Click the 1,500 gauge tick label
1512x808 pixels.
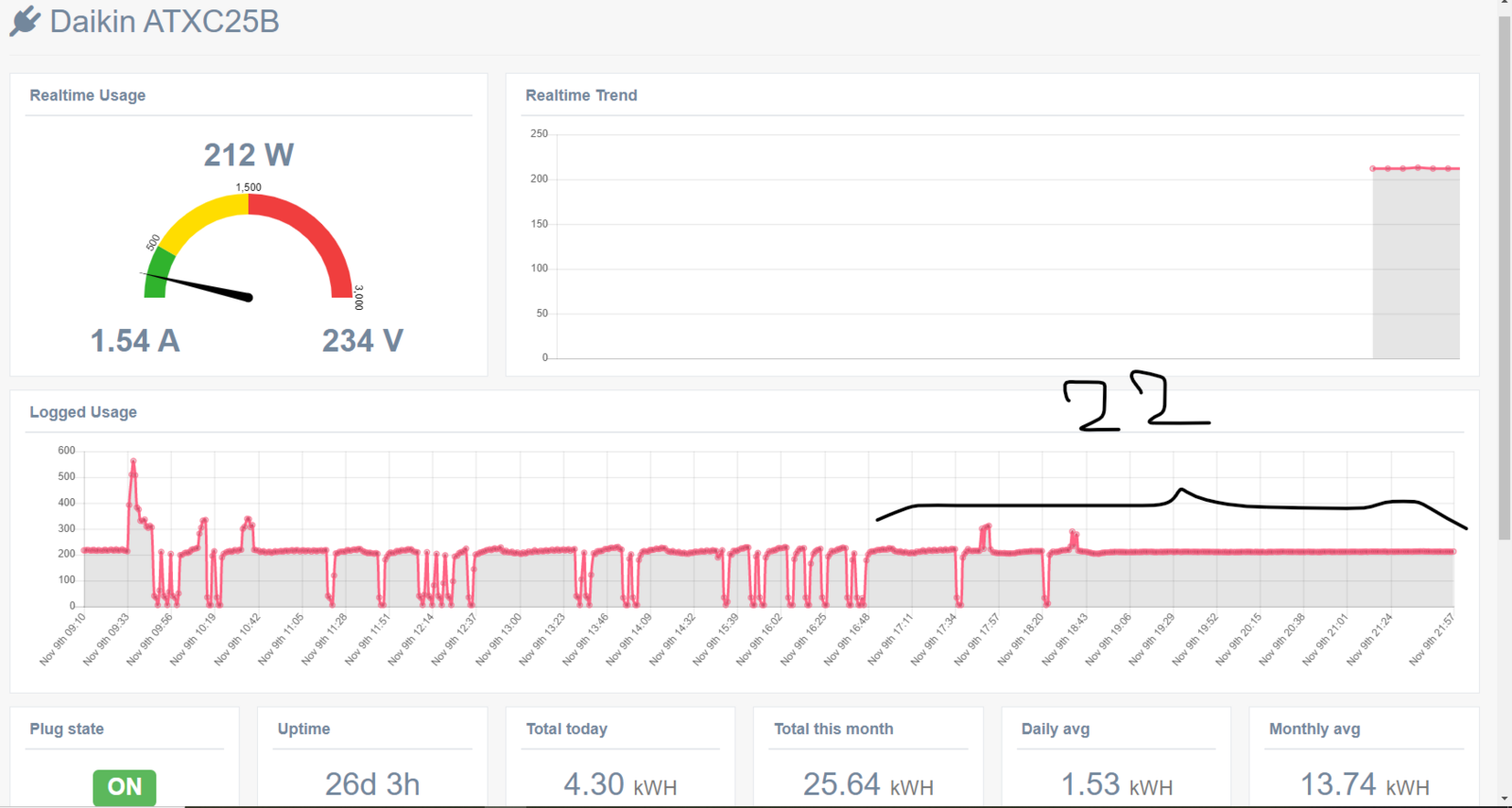point(249,187)
